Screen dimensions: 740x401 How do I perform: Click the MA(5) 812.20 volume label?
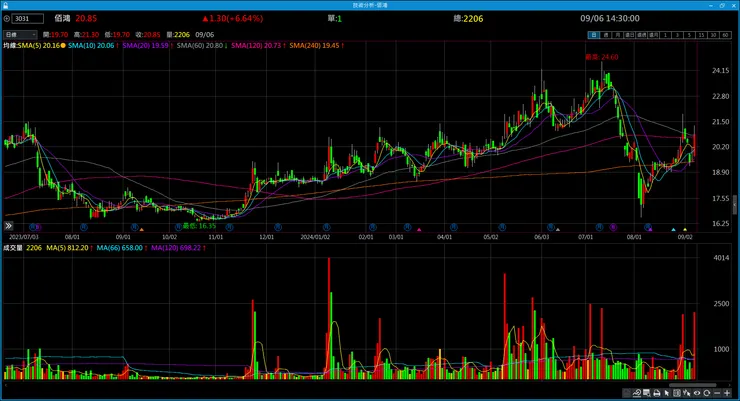pyautogui.click(x=69, y=248)
